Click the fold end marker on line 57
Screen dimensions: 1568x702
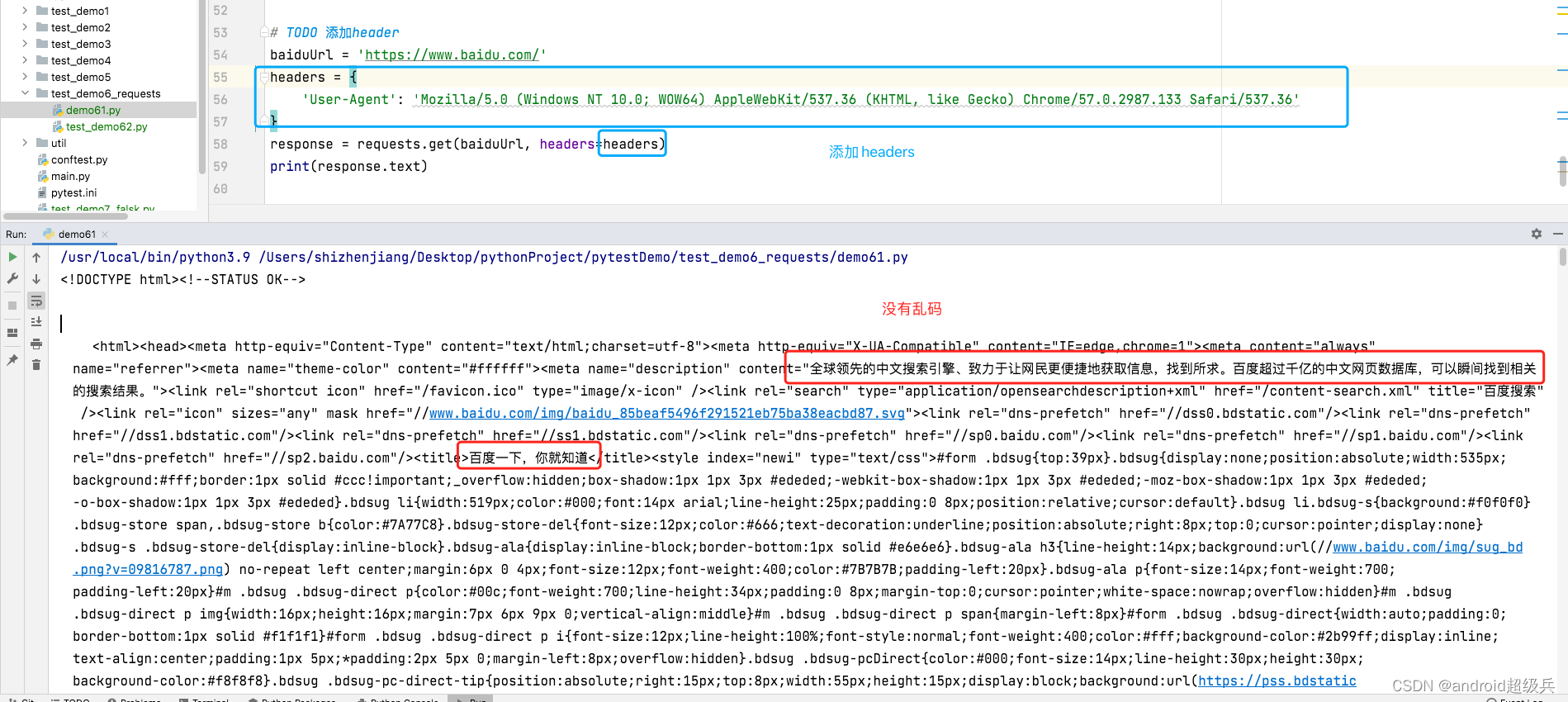tap(264, 121)
